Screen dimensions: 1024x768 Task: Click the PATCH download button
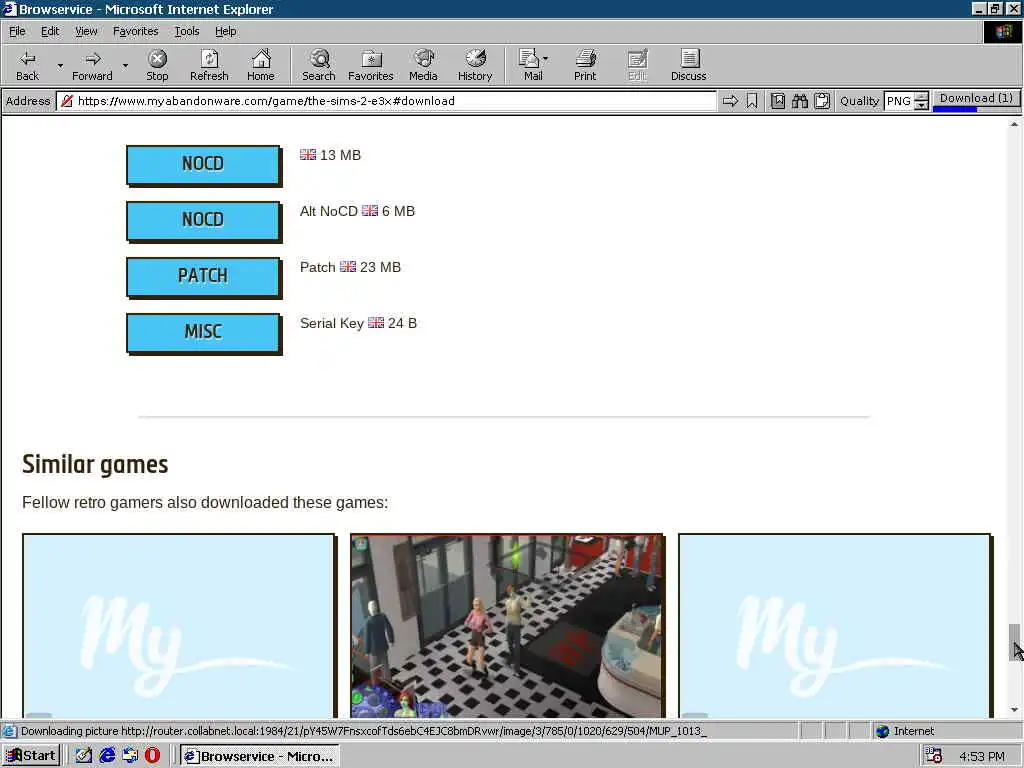tap(203, 277)
